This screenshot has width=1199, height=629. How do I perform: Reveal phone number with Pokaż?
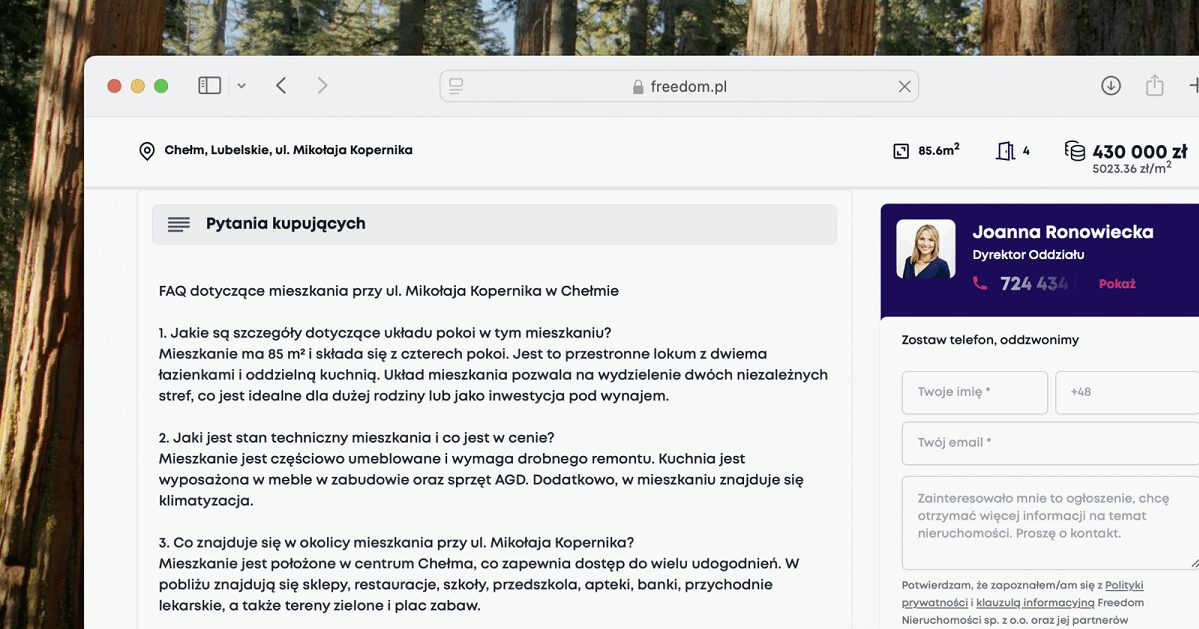1117,284
